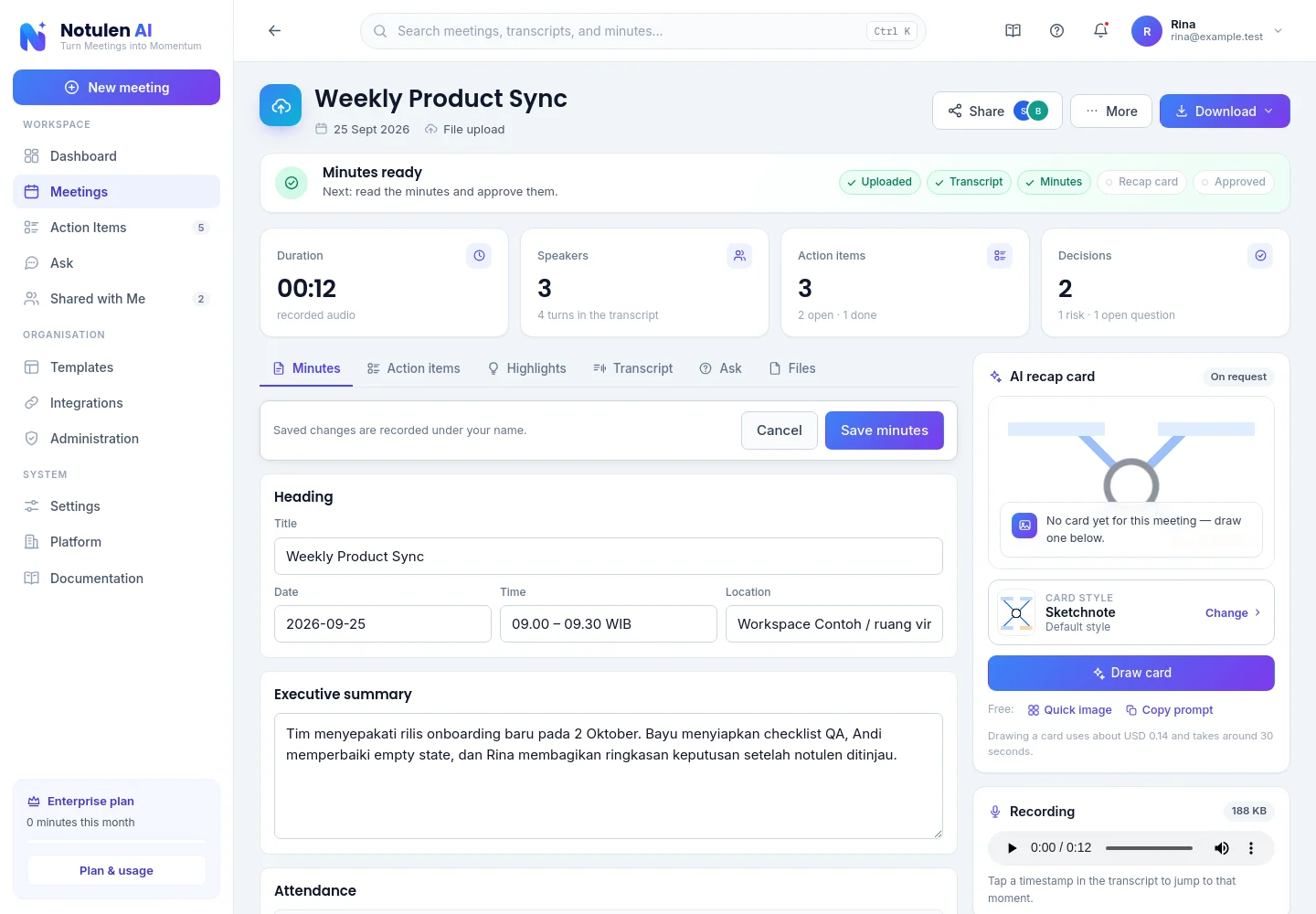
Task: Open the Download dropdown
Action: [1225, 112]
